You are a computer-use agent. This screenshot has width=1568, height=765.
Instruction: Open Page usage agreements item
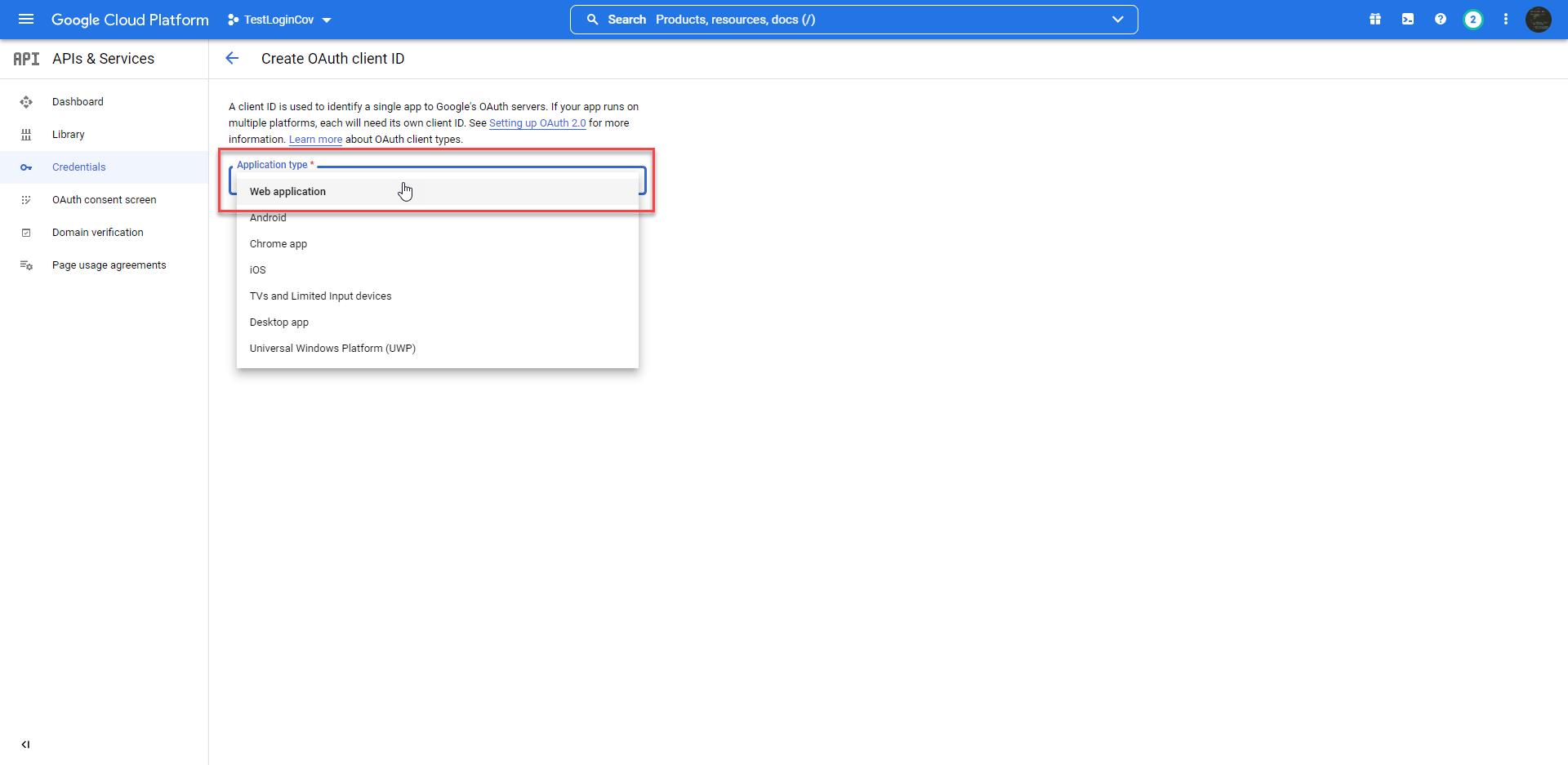coord(104,265)
